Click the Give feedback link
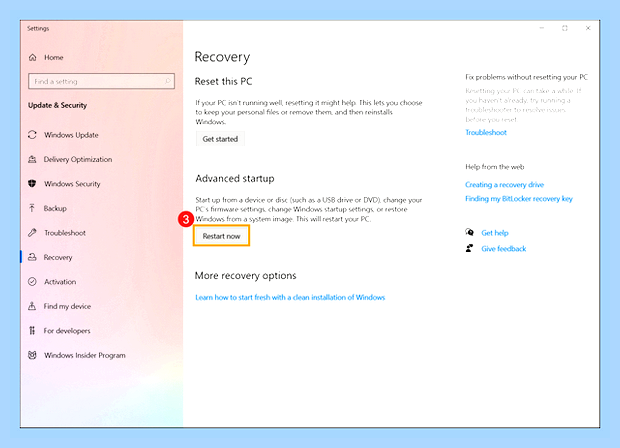620x448 pixels. coord(503,249)
